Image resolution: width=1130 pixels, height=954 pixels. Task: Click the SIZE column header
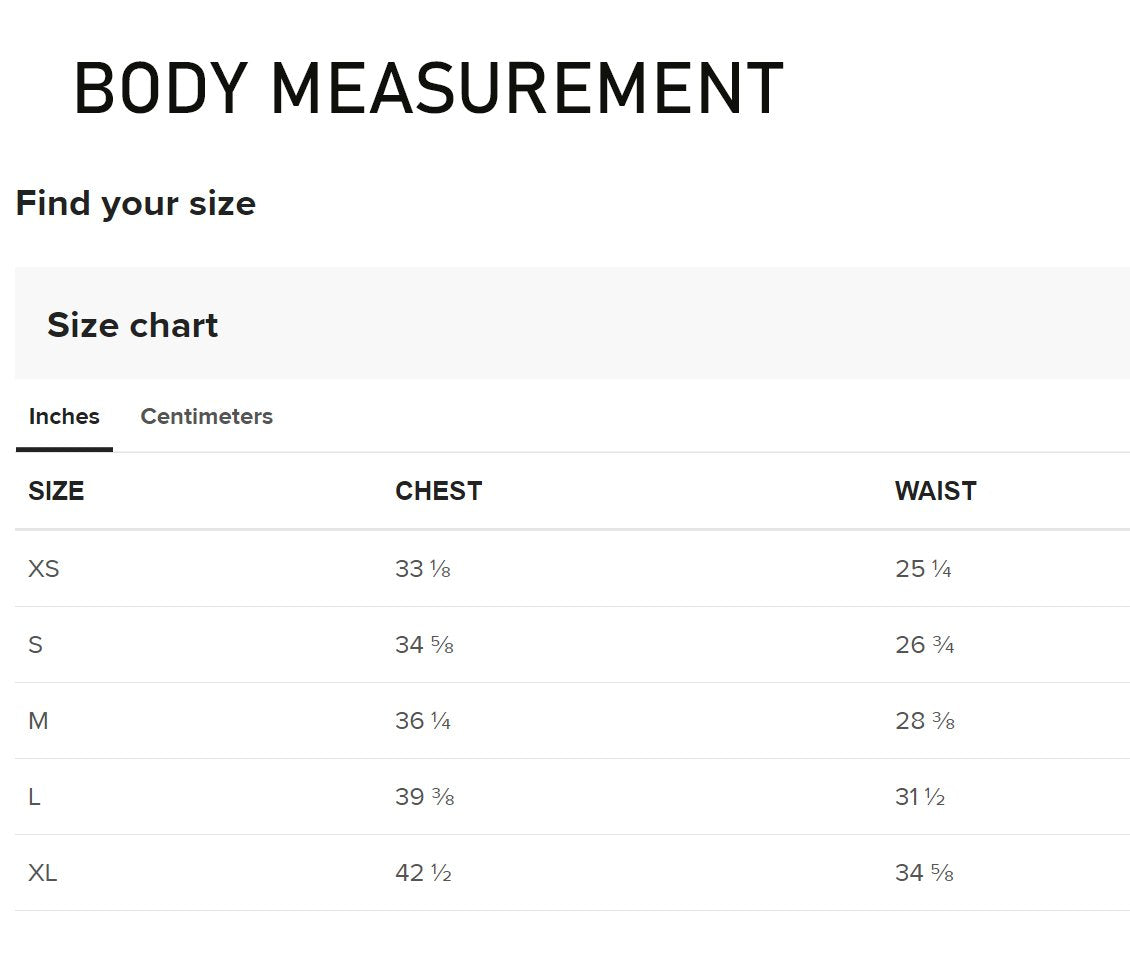point(56,491)
